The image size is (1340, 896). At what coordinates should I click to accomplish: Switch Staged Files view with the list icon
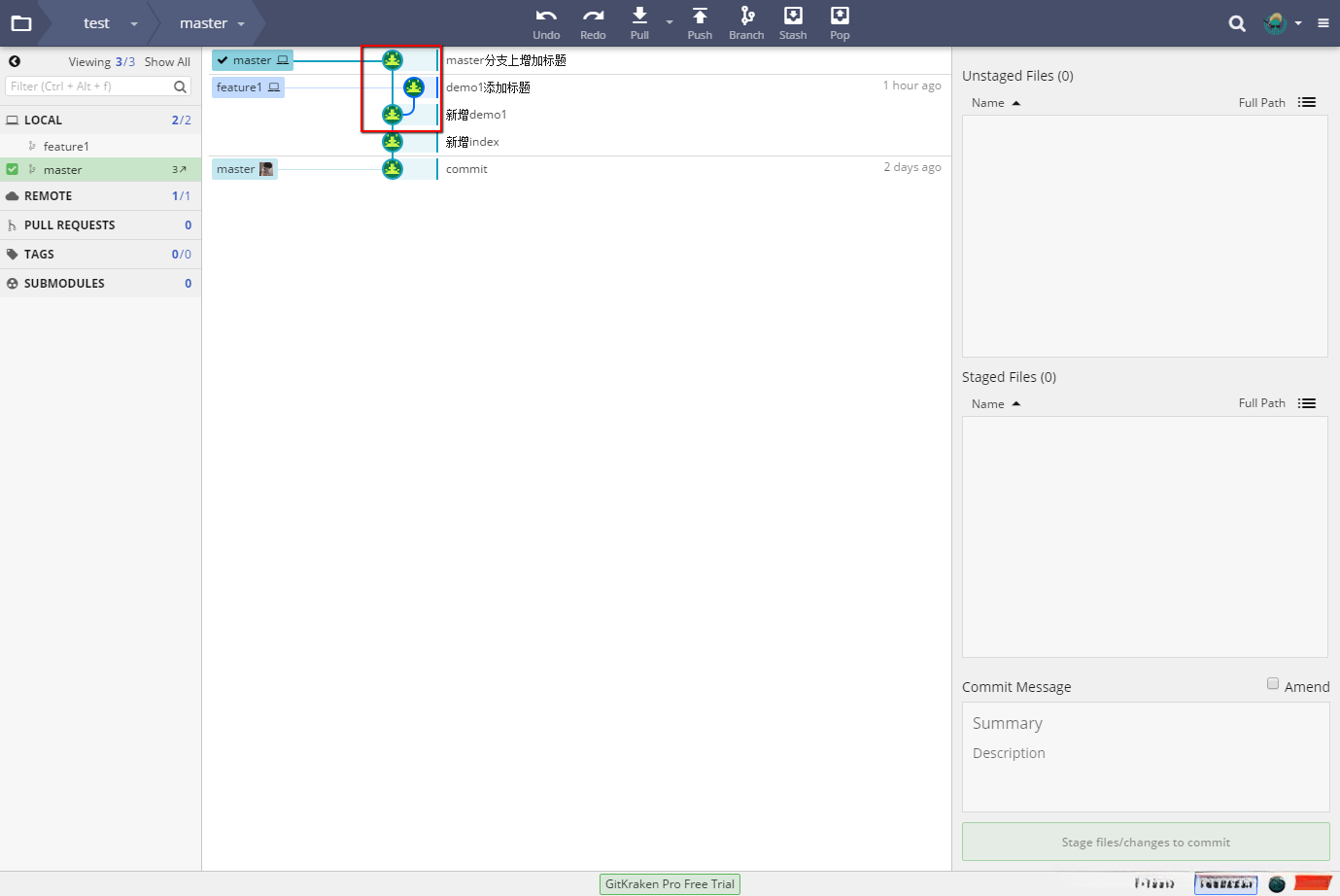pos(1307,403)
